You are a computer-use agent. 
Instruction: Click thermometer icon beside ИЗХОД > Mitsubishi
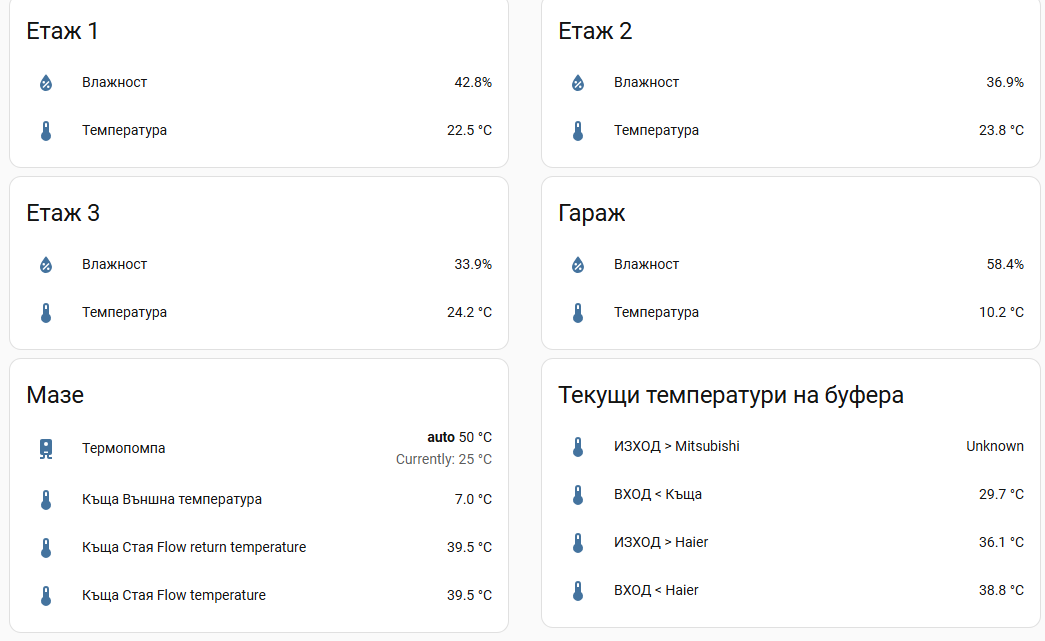pyautogui.click(x=577, y=447)
